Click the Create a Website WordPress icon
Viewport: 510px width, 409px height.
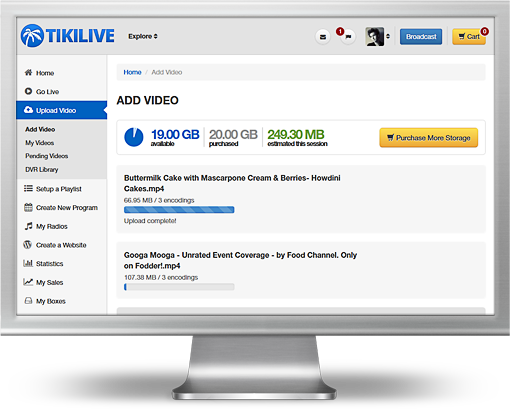pos(27,244)
